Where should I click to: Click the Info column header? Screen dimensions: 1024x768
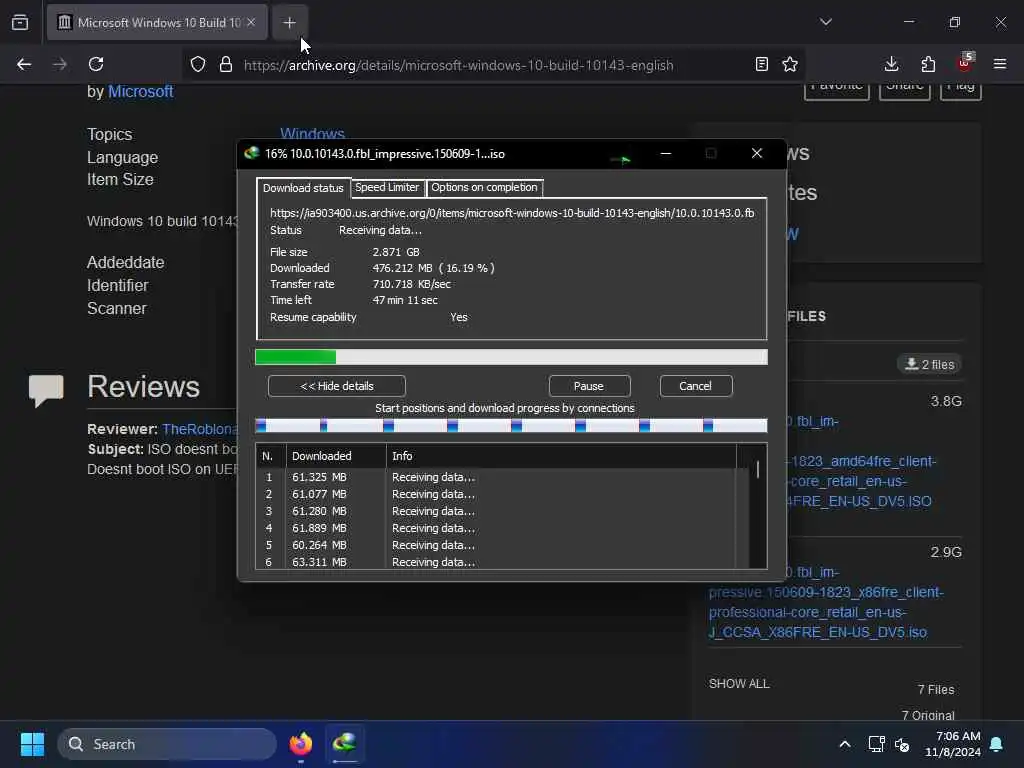(x=561, y=456)
